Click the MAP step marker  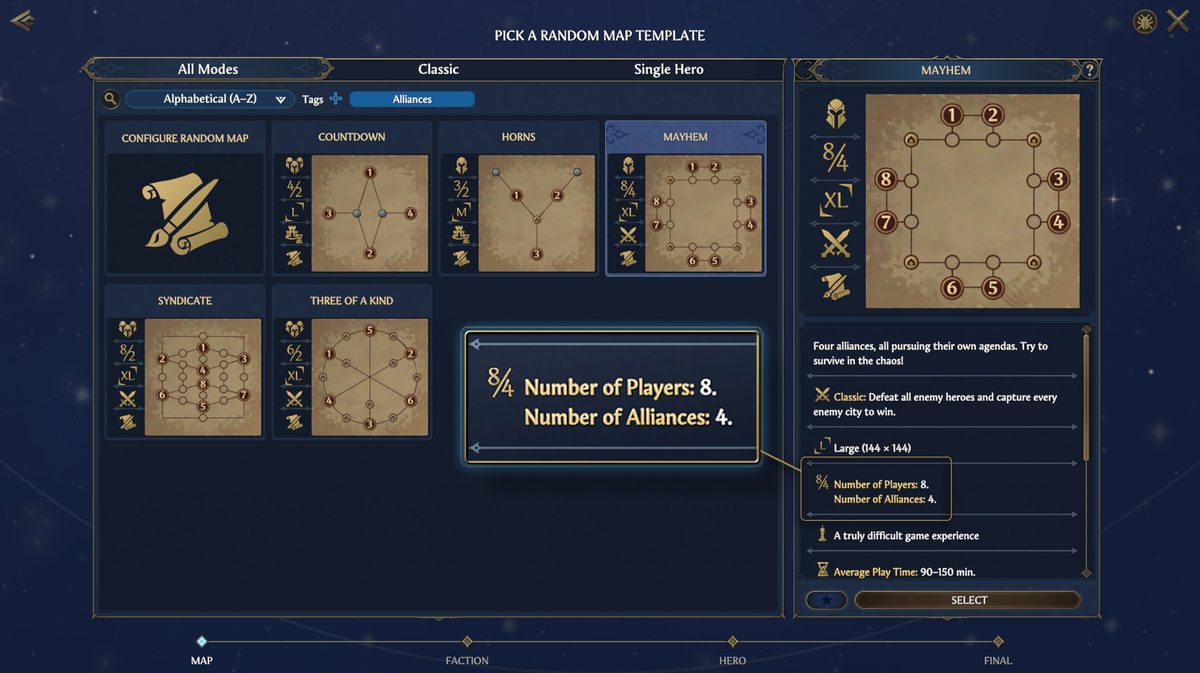click(201, 641)
